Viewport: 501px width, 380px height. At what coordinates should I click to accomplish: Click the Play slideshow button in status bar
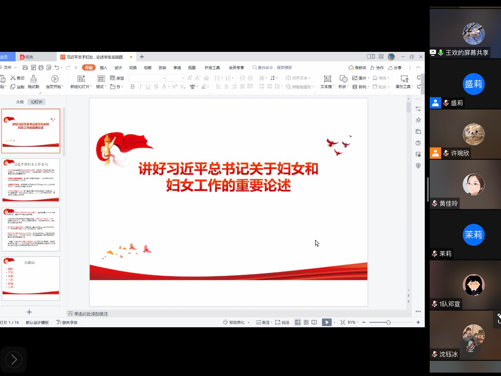(x=327, y=322)
